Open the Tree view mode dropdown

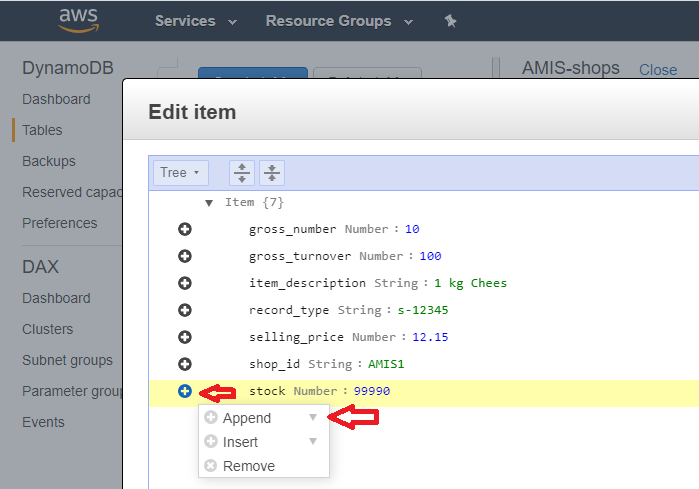click(x=180, y=173)
